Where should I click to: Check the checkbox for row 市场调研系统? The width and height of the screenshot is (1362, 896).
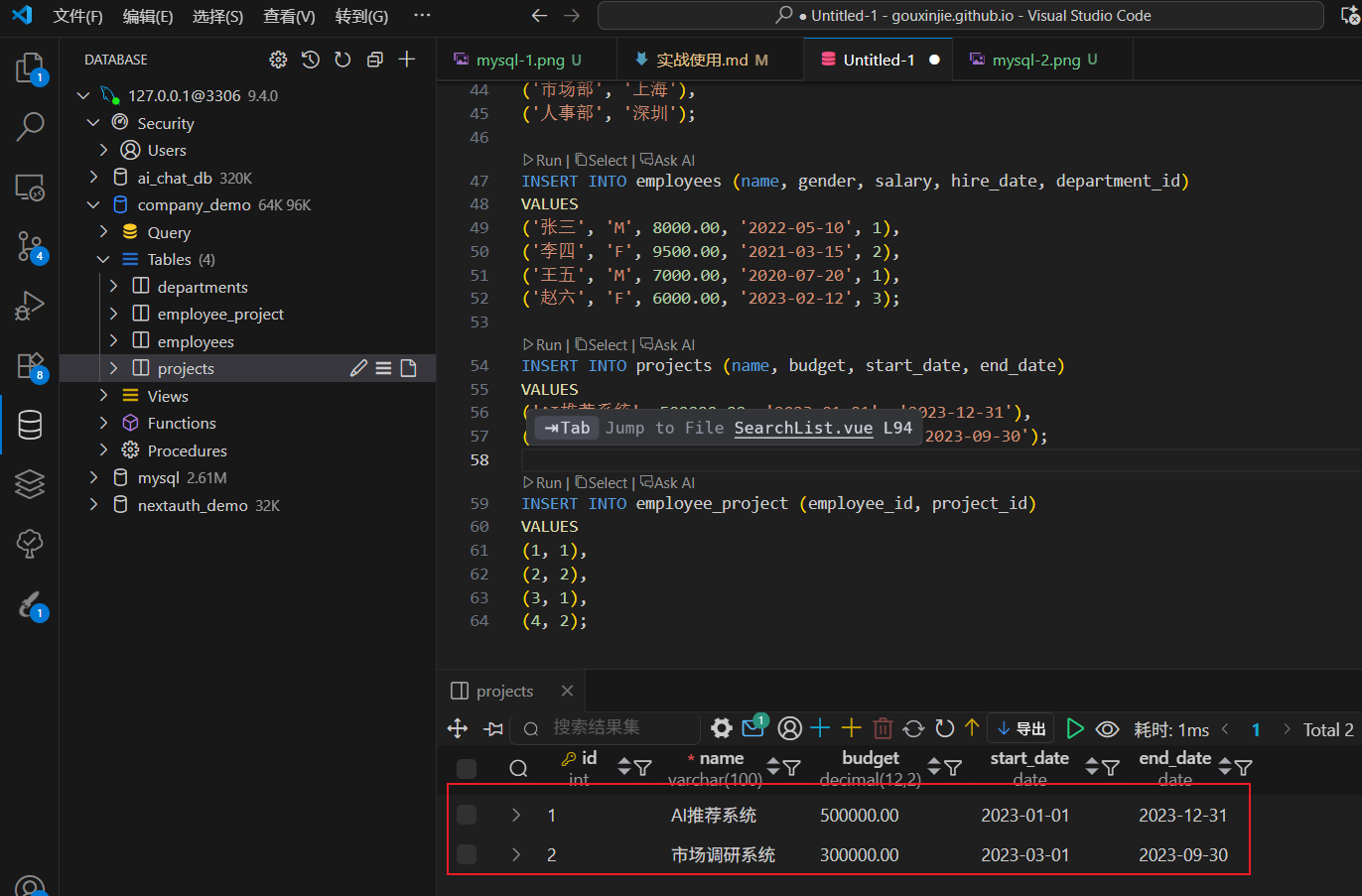(x=467, y=854)
